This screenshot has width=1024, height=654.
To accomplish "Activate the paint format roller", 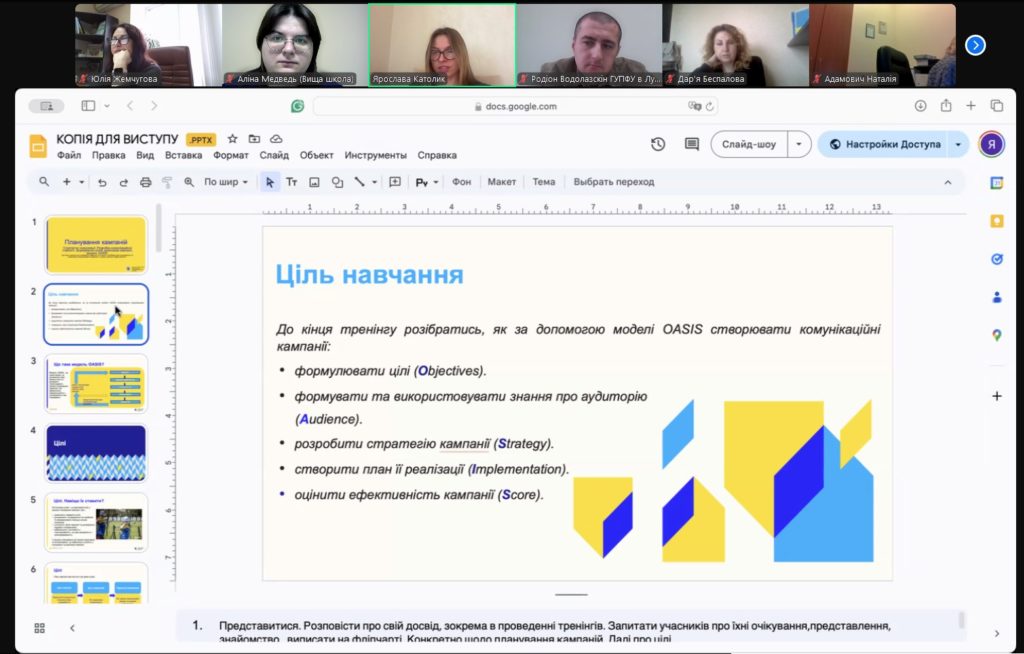I will 167,182.
